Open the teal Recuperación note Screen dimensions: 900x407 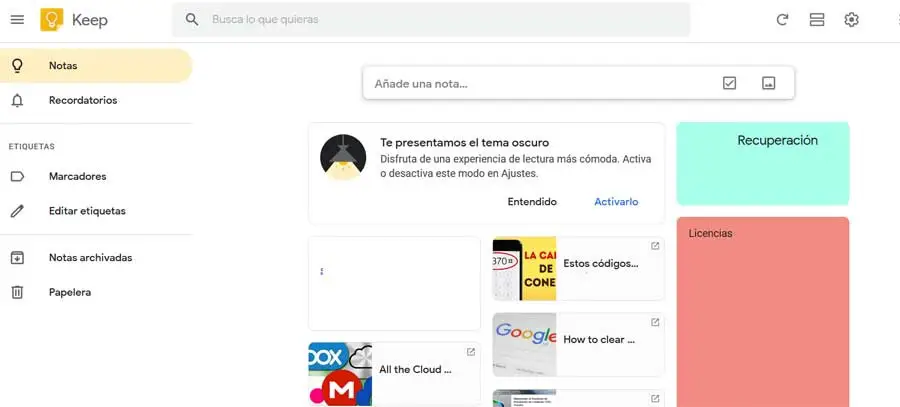click(x=763, y=163)
